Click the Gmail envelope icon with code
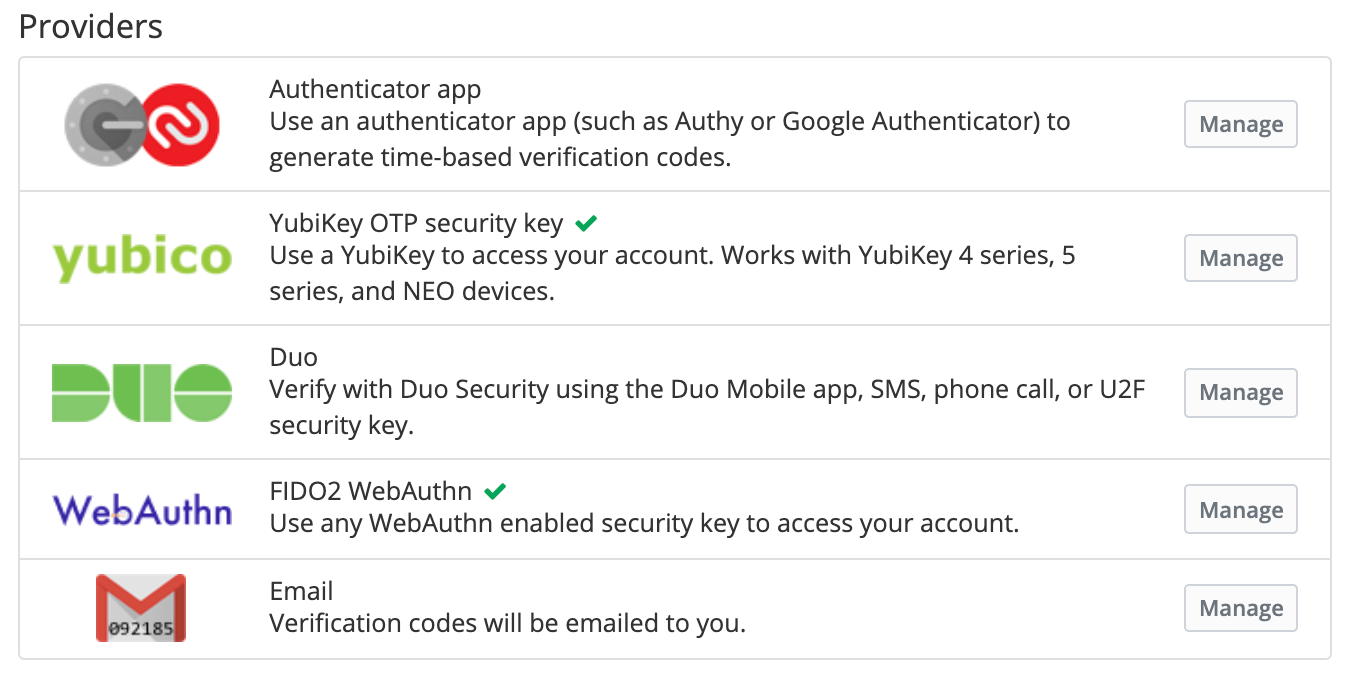The height and width of the screenshot is (690, 1366). [141, 608]
